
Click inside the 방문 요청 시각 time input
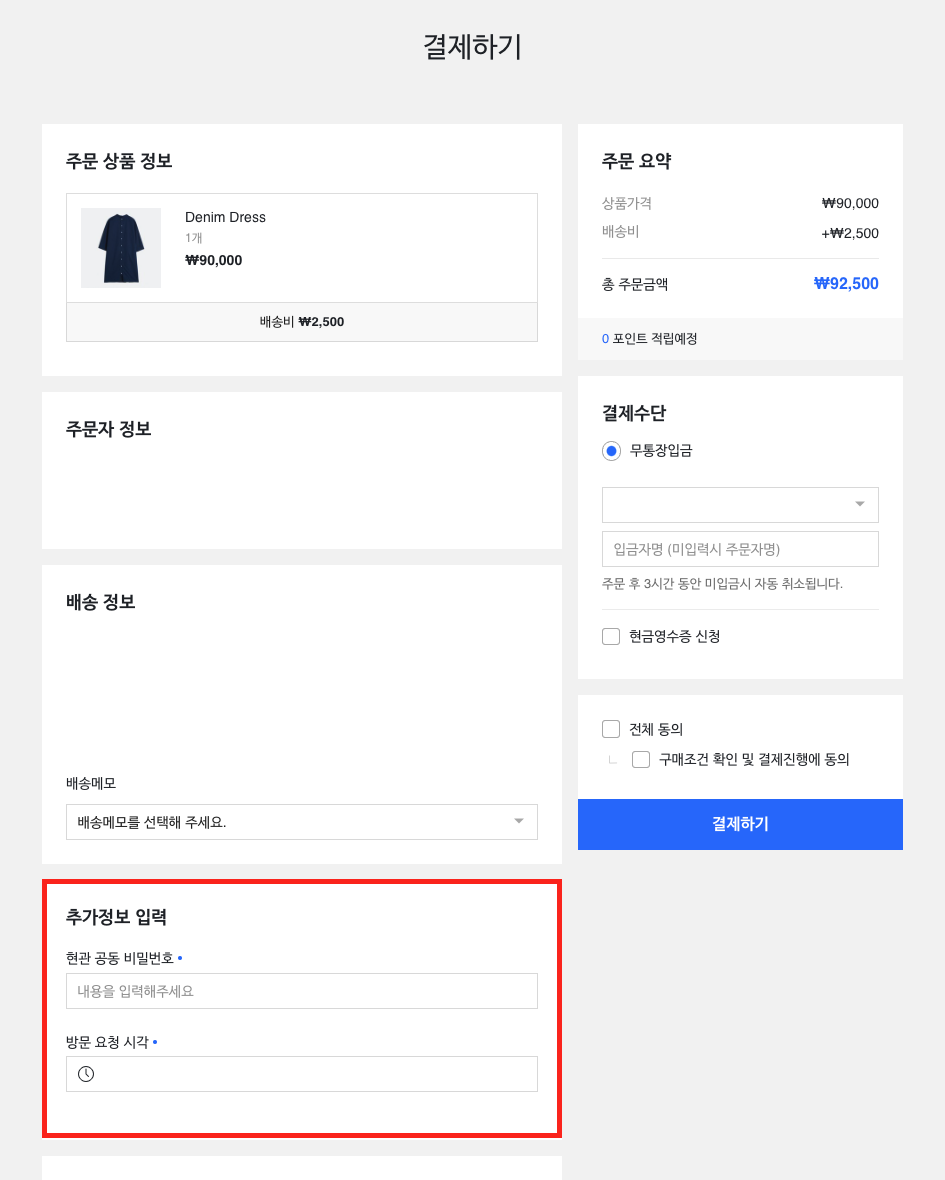coord(315,1074)
